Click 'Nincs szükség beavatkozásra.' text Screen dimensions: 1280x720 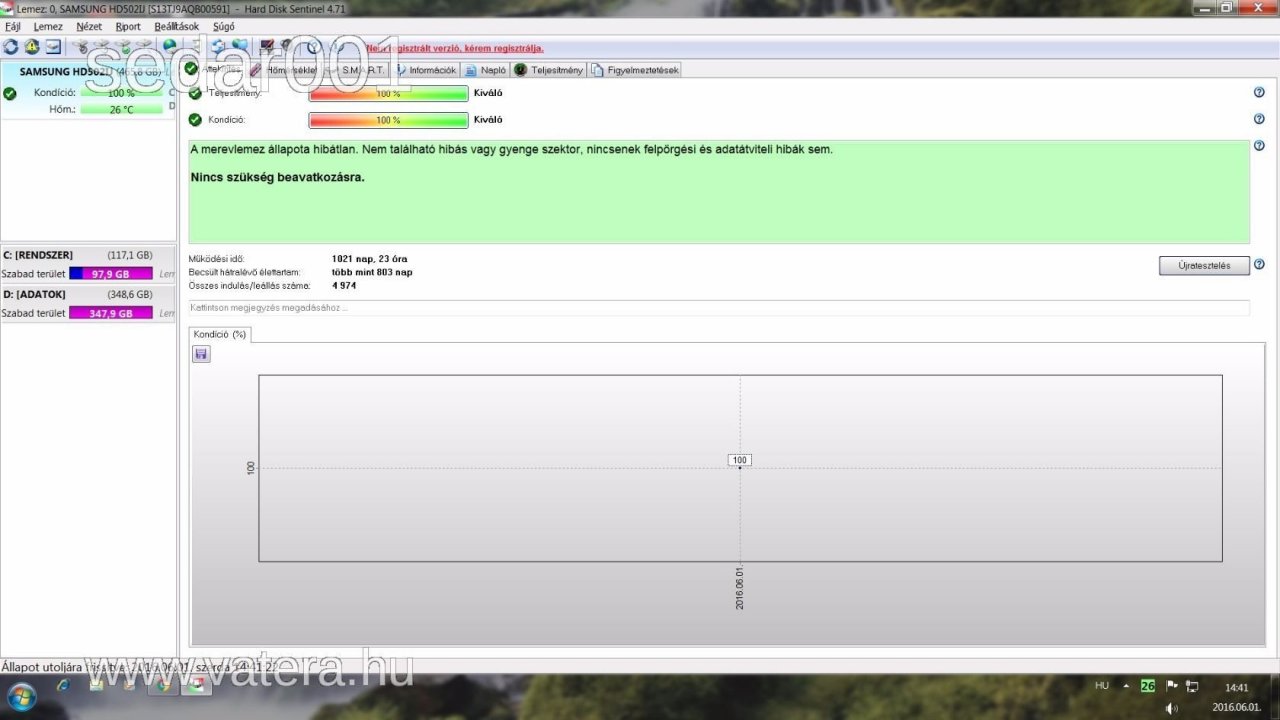(x=277, y=177)
